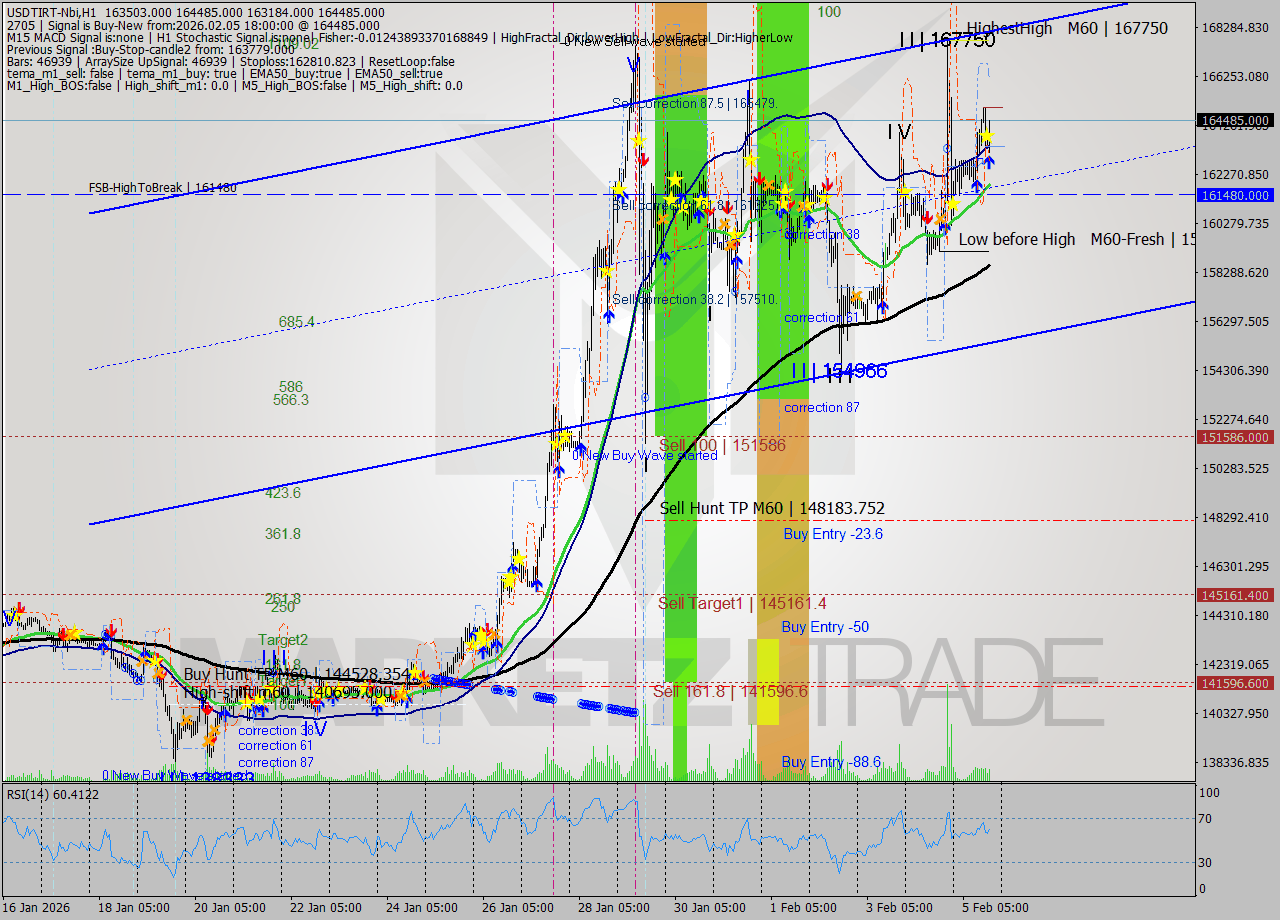Click the FSB-HighToBreak | 161480 dashed line label

163,187
